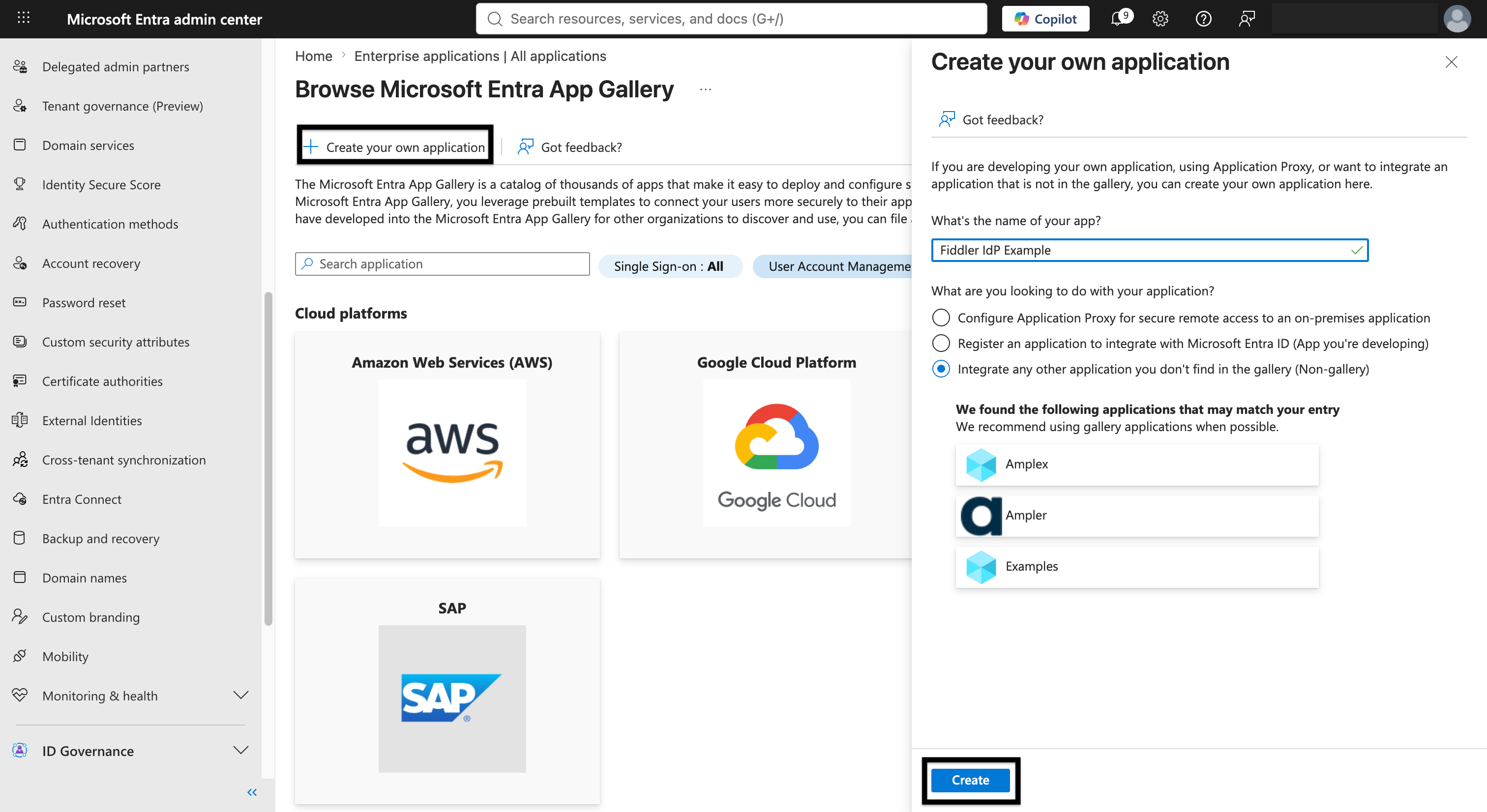Image resolution: width=1487 pixels, height=812 pixels.
Task: Click the blue Create button
Action: pyautogui.click(x=970, y=780)
